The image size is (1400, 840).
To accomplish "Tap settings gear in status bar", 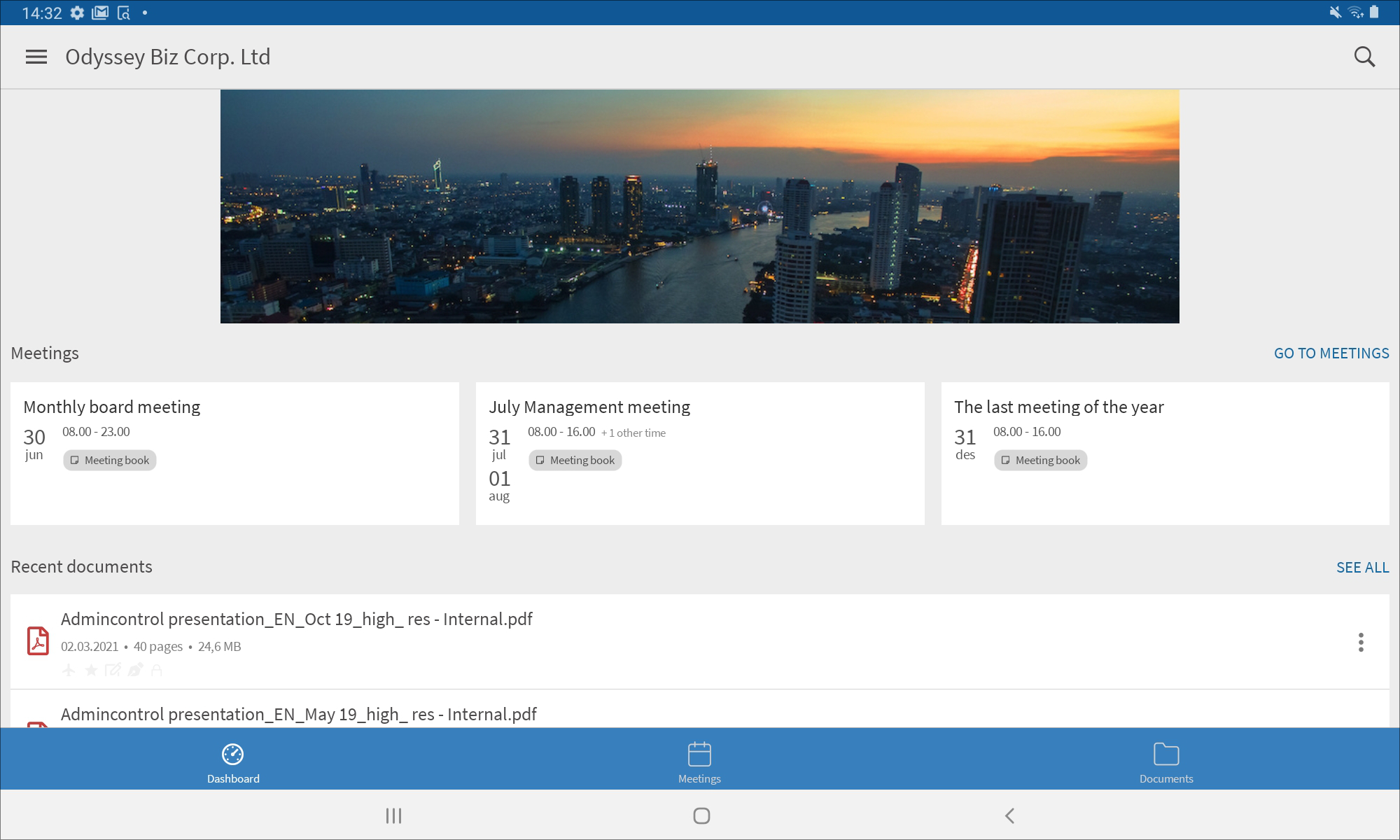I will 77,13.
